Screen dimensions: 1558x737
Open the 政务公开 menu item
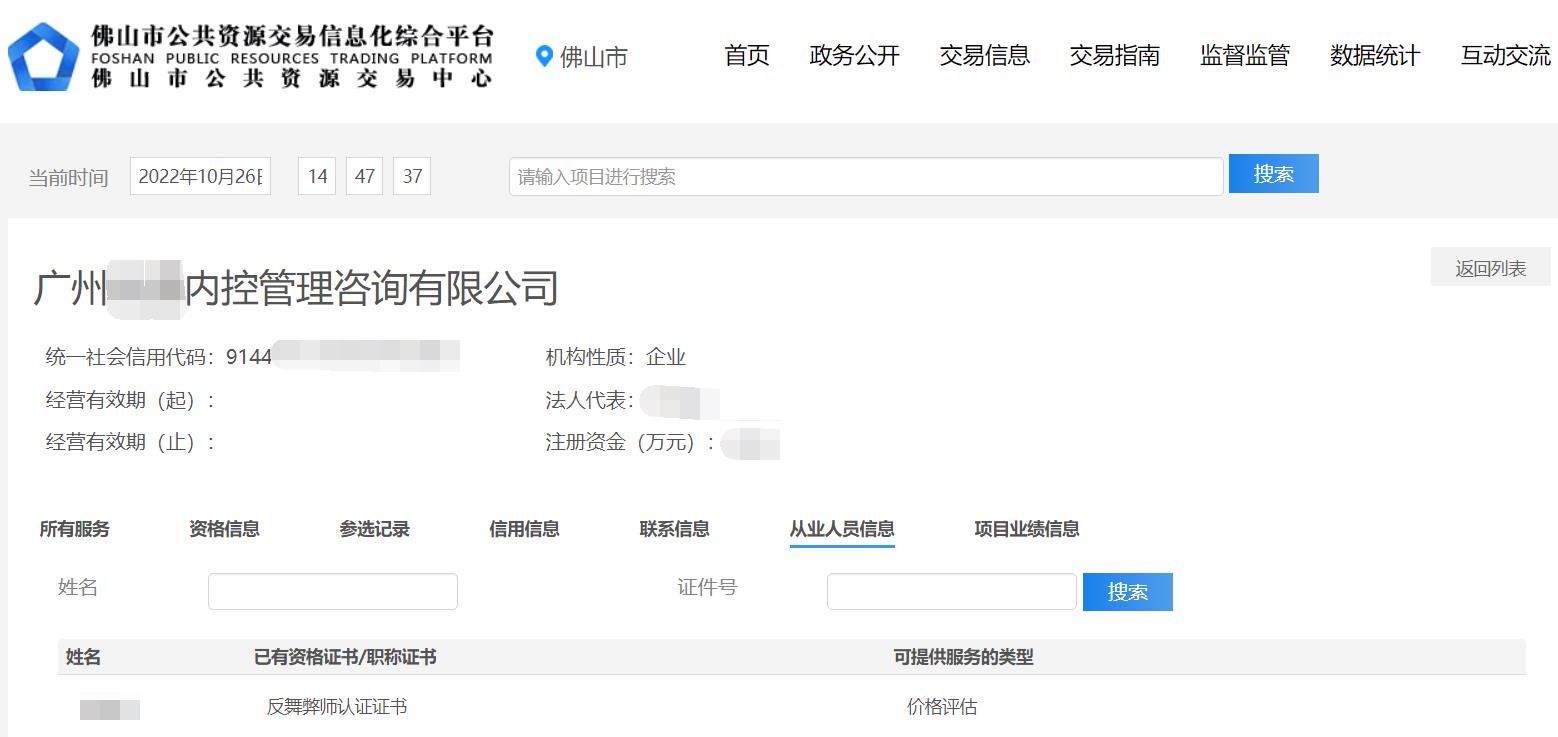click(x=854, y=56)
